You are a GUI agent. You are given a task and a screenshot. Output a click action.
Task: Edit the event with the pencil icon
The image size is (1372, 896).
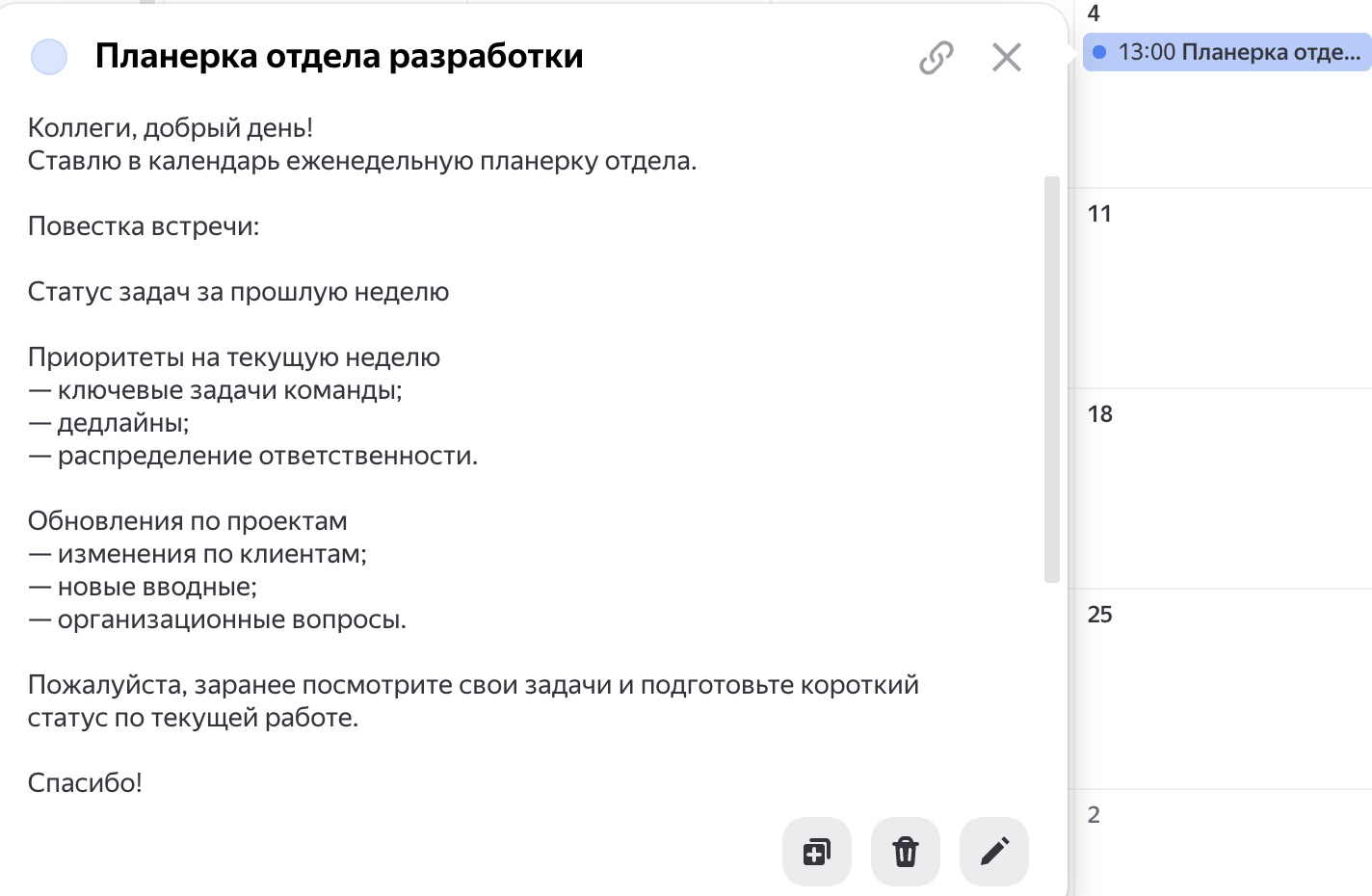pos(994,852)
